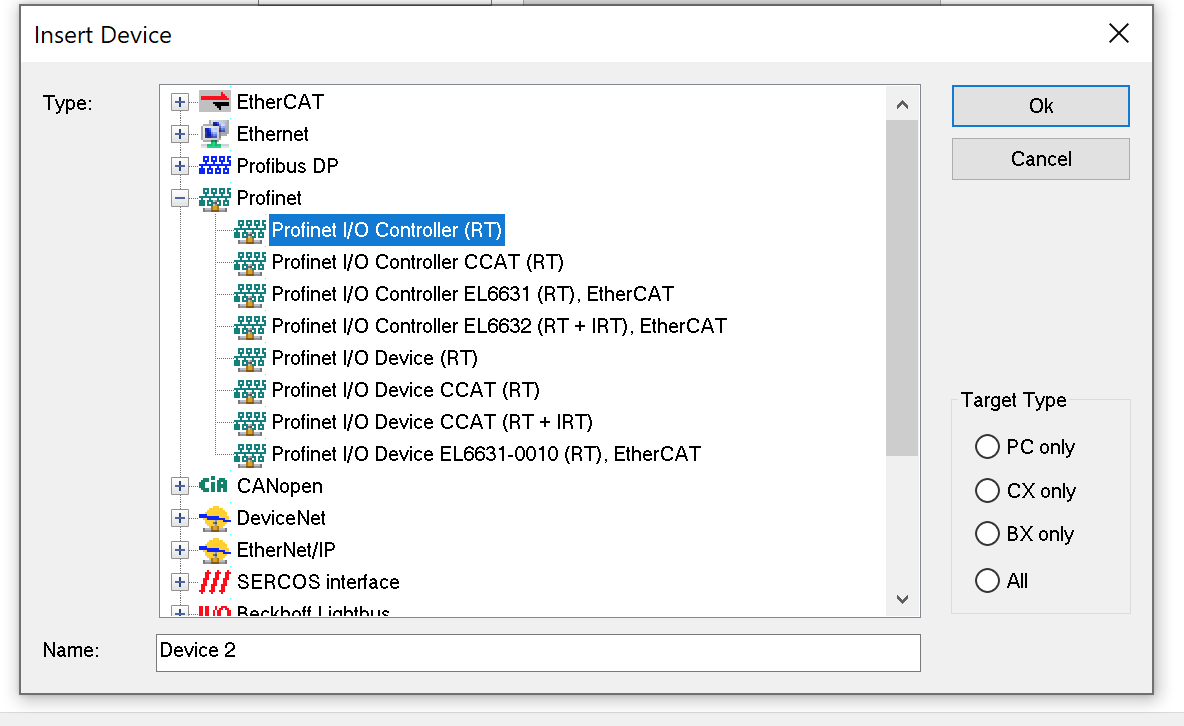Close the Insert Device dialog
This screenshot has width=1184, height=726.
(x=1119, y=33)
